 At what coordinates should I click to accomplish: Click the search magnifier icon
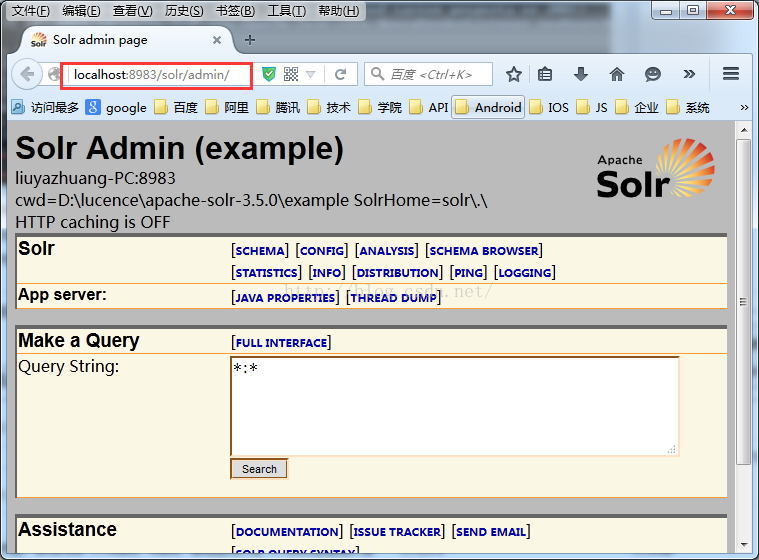(377, 74)
